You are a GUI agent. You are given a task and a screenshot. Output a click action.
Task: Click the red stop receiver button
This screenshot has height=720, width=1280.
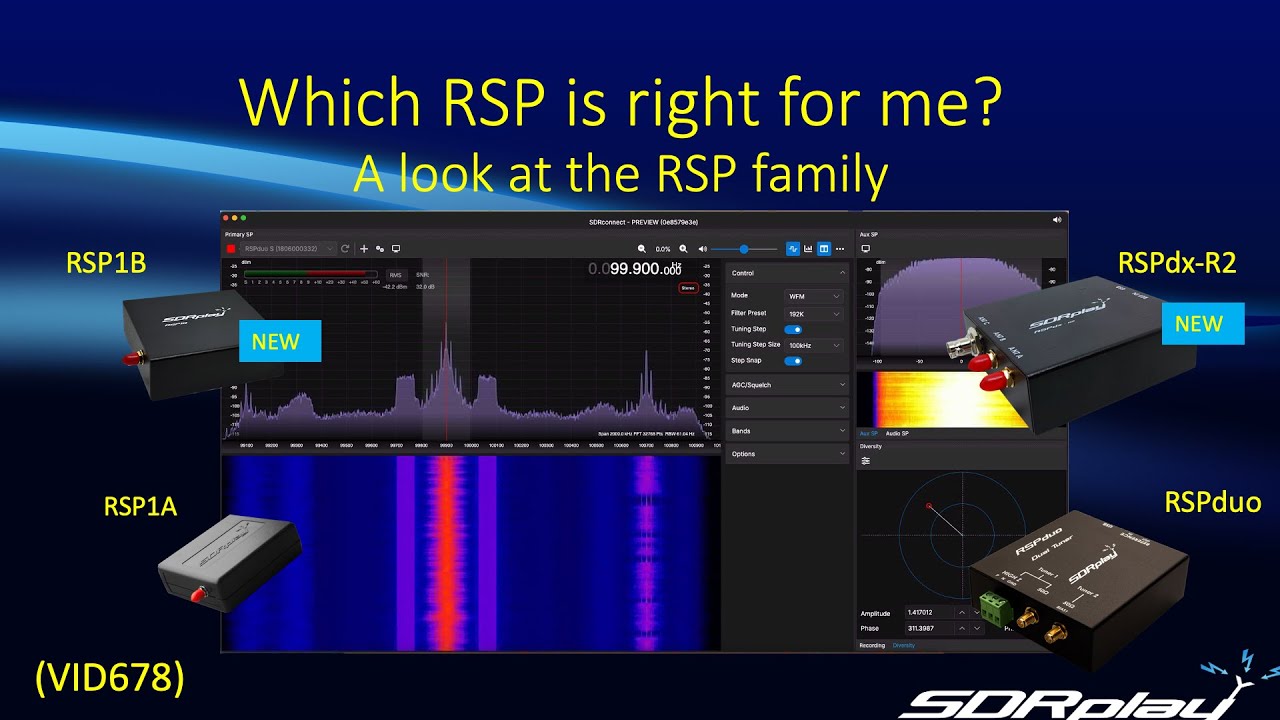pyautogui.click(x=230, y=248)
